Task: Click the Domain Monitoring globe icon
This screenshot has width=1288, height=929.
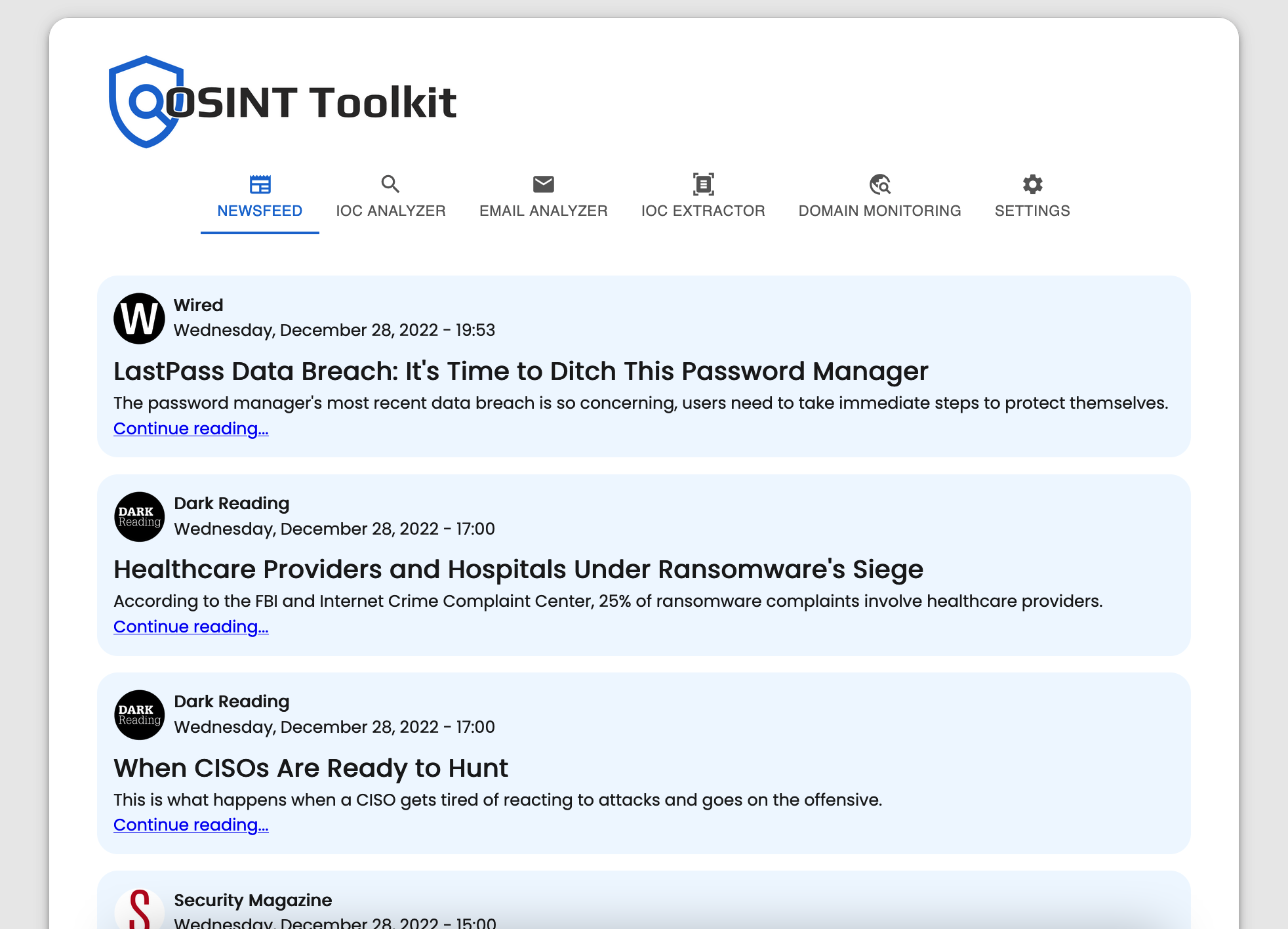Action: coord(879,184)
